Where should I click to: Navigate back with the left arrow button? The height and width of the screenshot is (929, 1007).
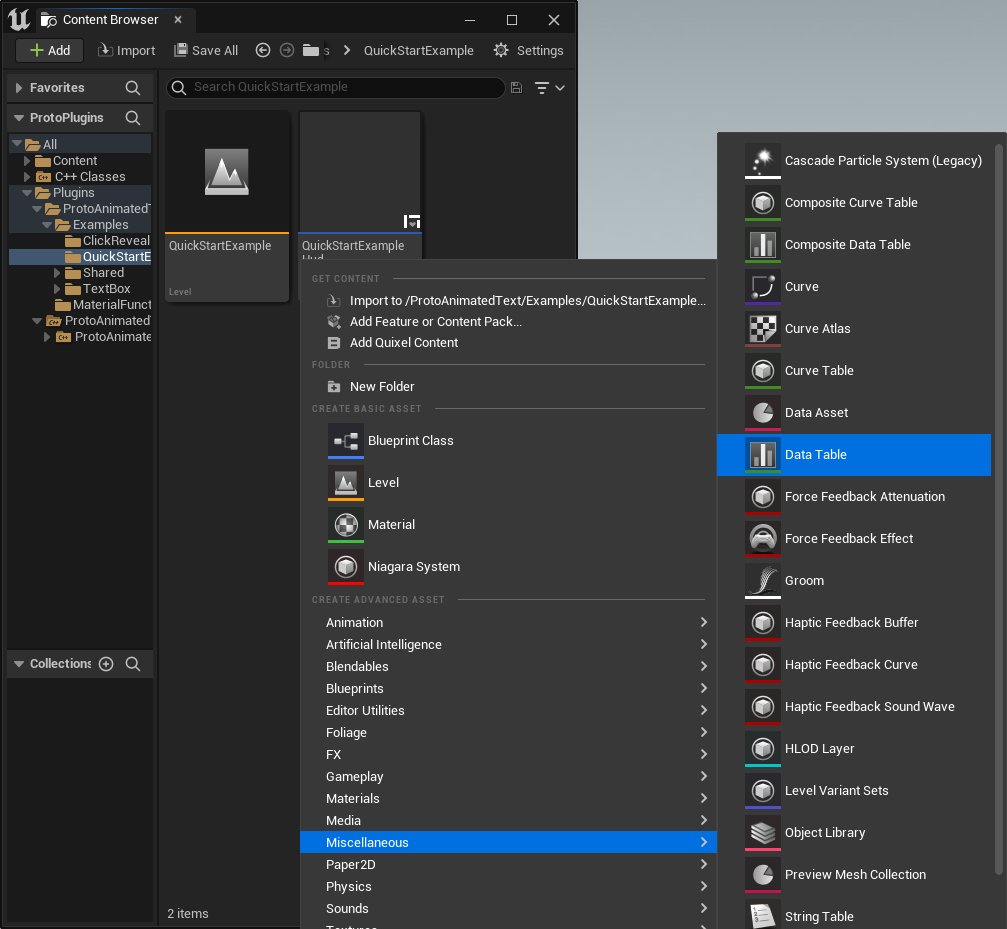(263, 50)
